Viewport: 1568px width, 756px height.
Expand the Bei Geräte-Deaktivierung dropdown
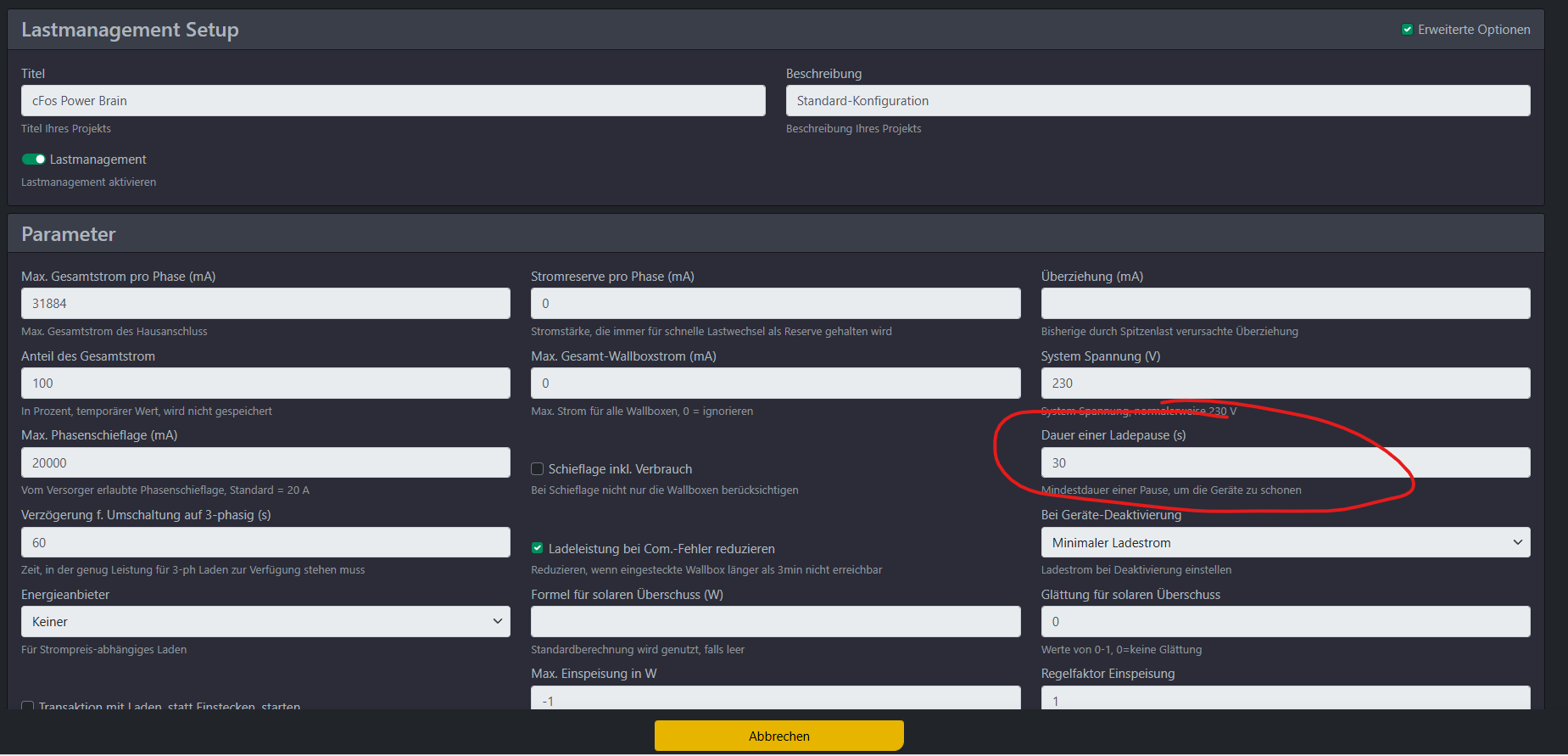point(1285,543)
